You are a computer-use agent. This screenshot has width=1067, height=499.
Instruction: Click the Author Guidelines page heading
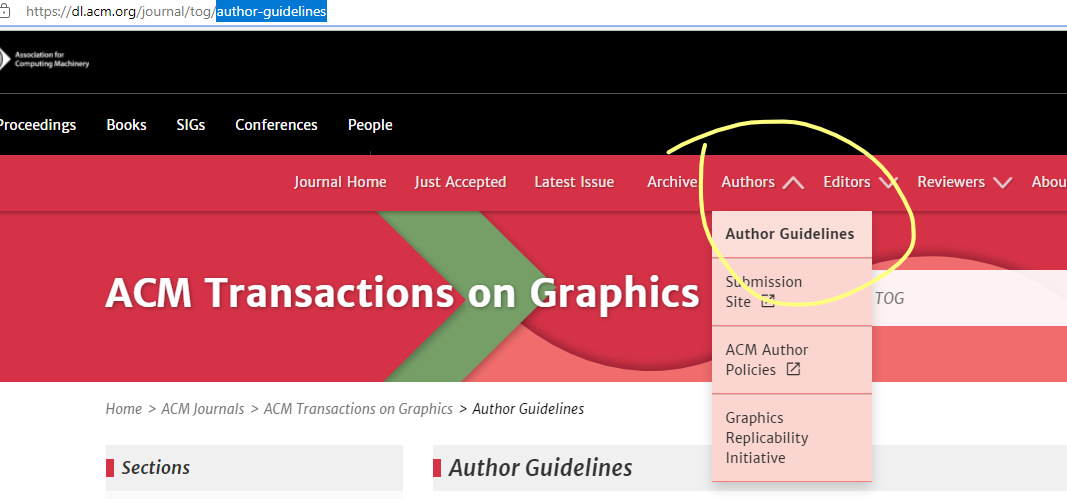540,468
